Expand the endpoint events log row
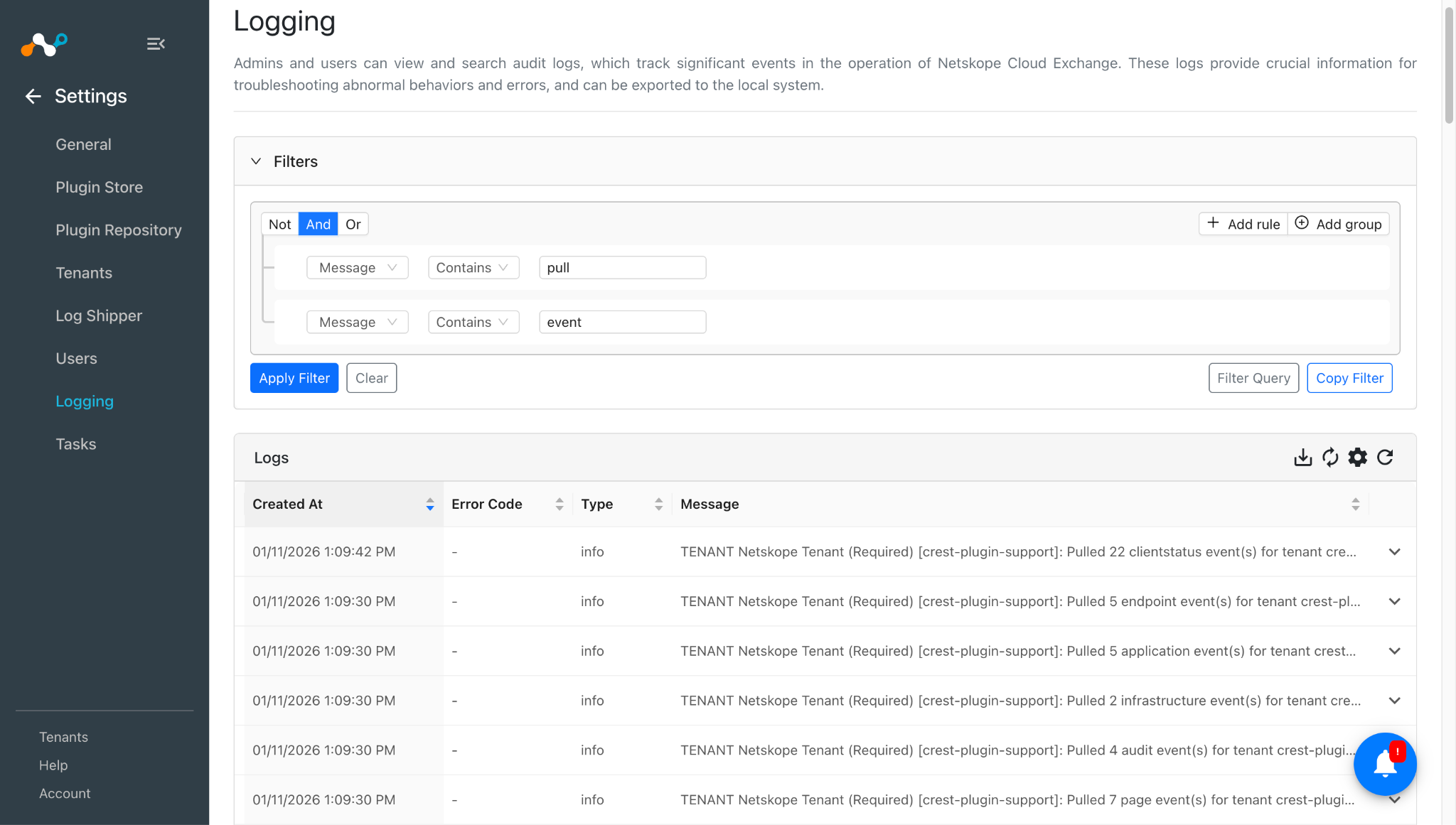 pos(1395,602)
